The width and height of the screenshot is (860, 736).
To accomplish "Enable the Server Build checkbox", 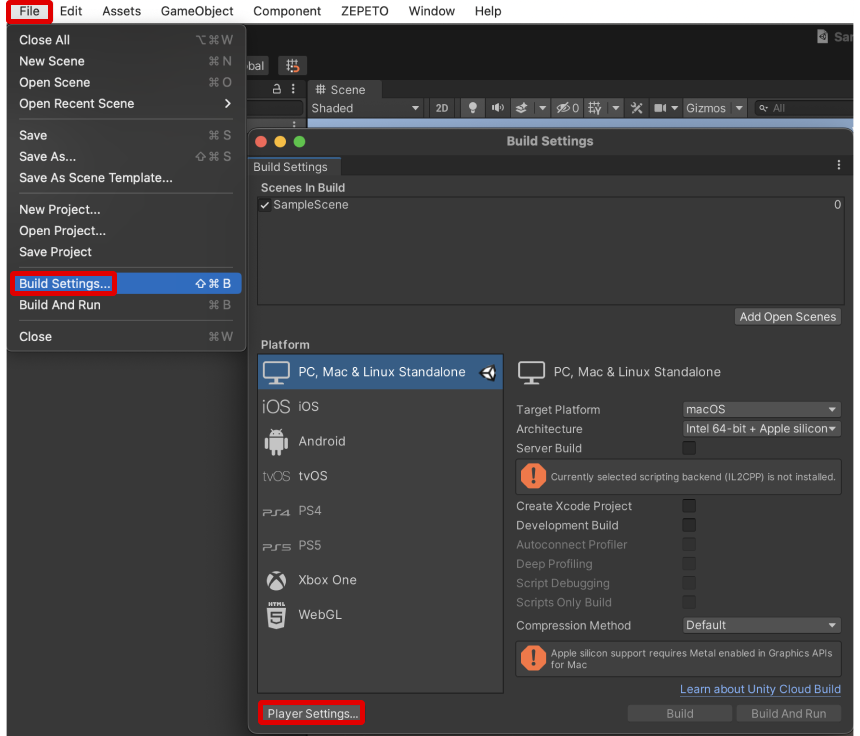I will pos(689,448).
